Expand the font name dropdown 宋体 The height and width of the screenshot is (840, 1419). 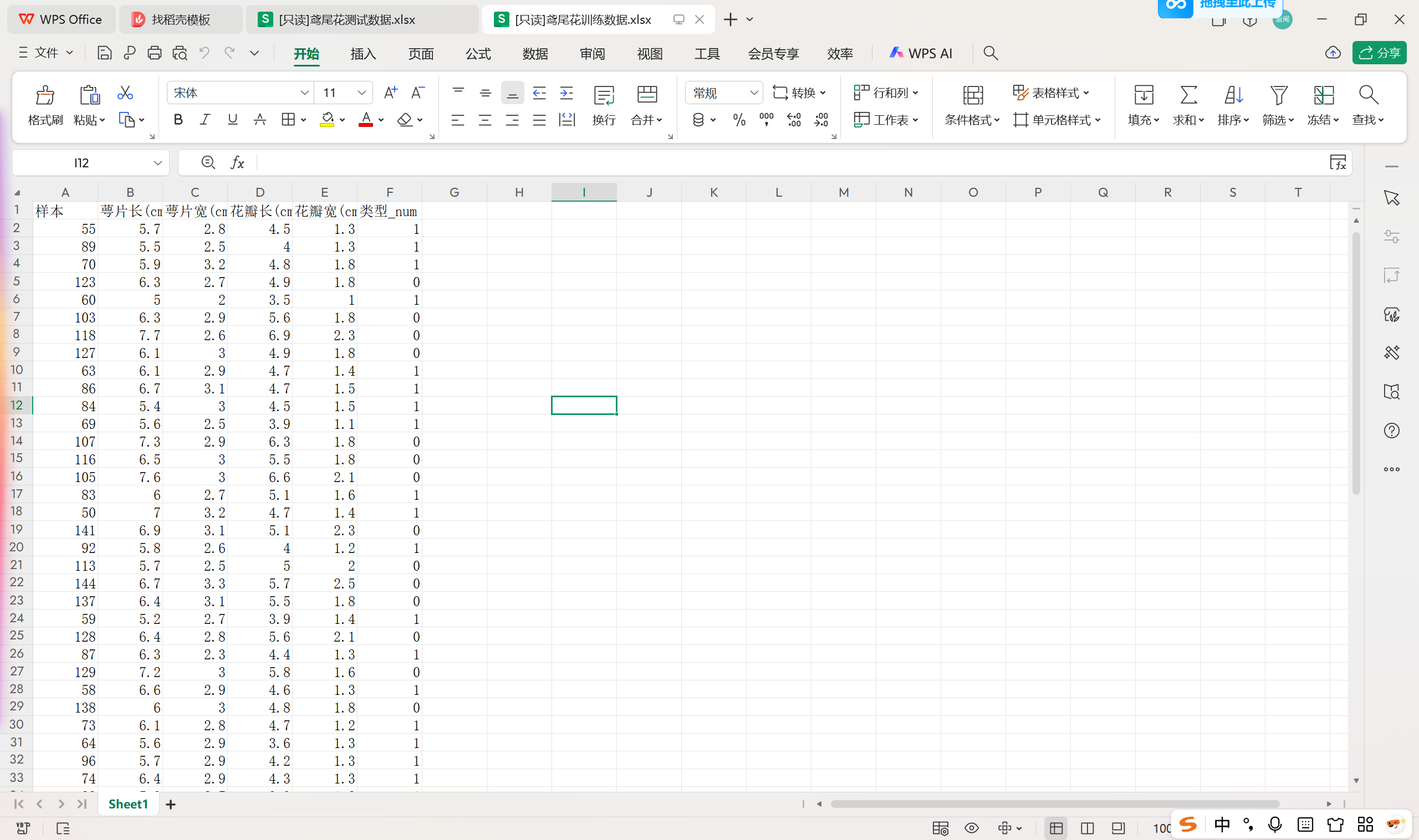click(x=305, y=93)
